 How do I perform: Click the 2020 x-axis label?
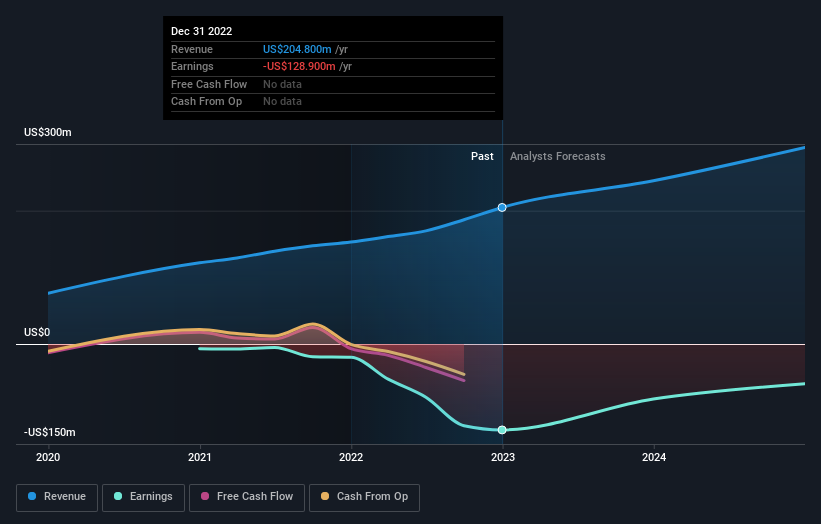pyautogui.click(x=48, y=457)
